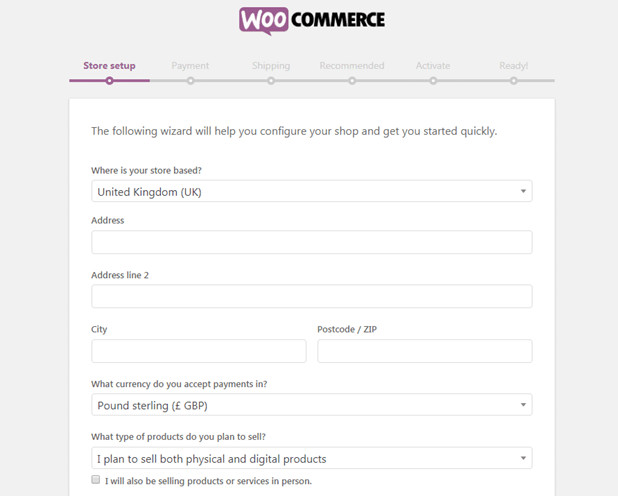This screenshot has height=499, width=618.
Task: Go to the Payment step label
Action: pyautogui.click(x=190, y=65)
